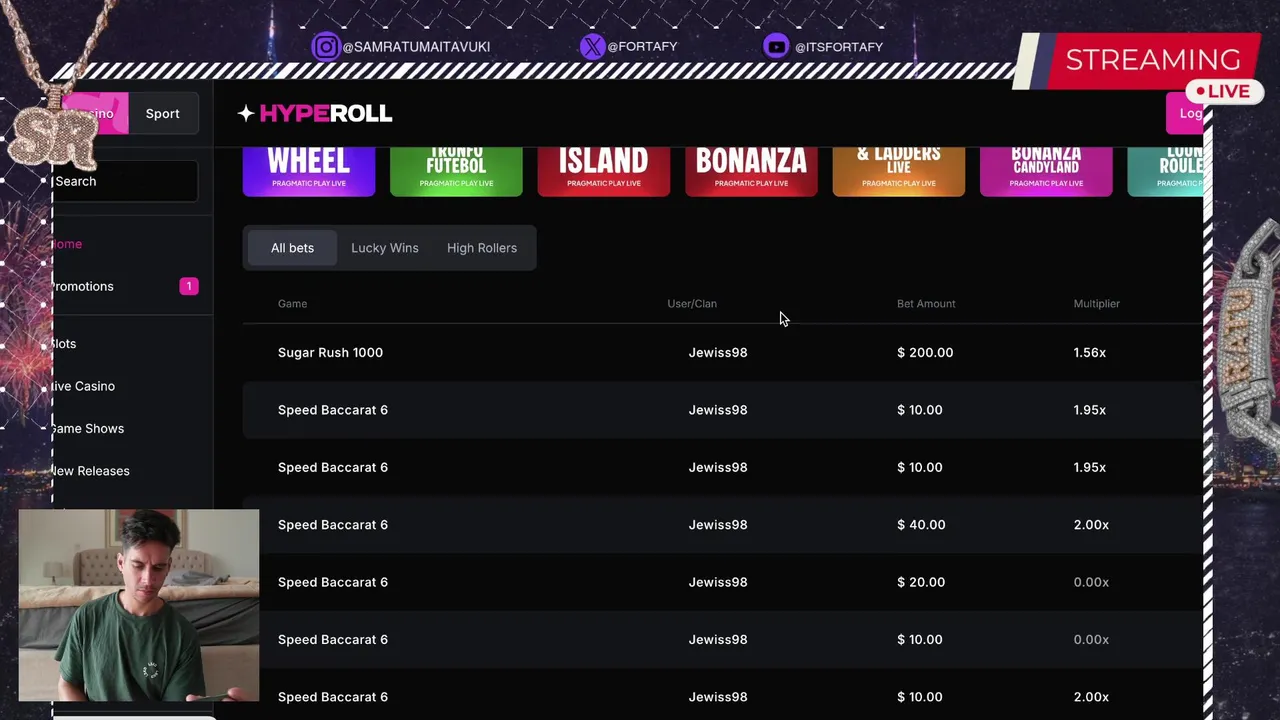This screenshot has width=1280, height=720.
Task: Click the Hyperoll logo
Action: pyautogui.click(x=315, y=114)
